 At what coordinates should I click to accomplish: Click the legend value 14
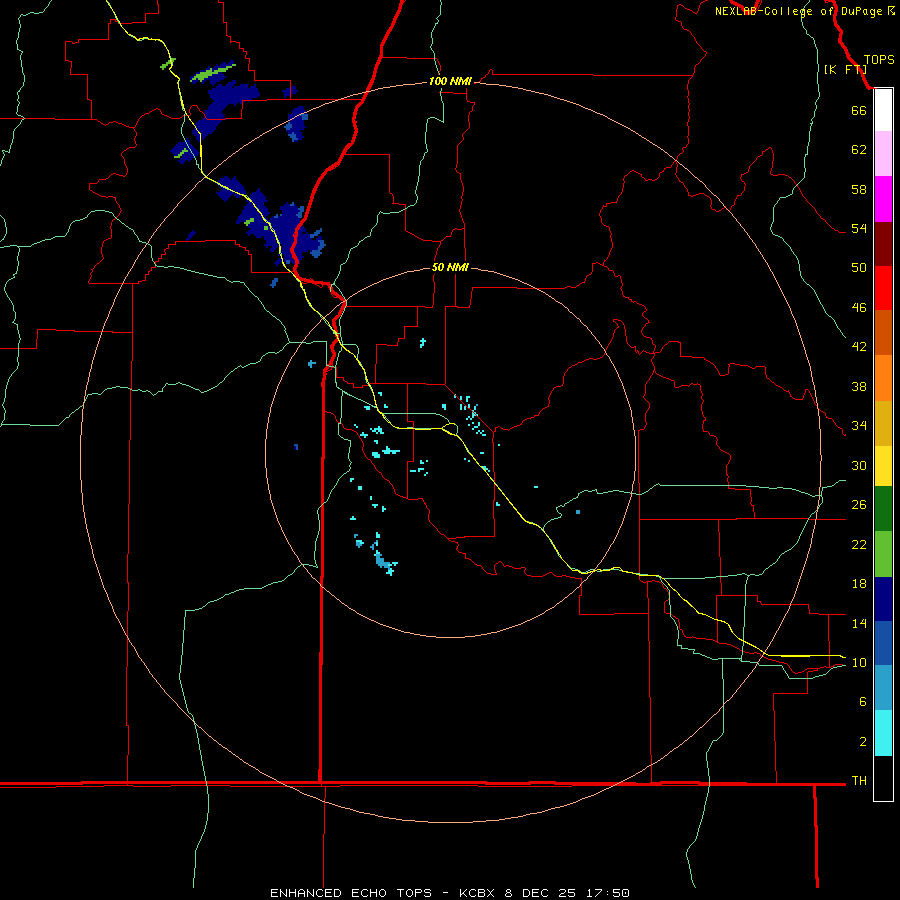click(x=859, y=623)
